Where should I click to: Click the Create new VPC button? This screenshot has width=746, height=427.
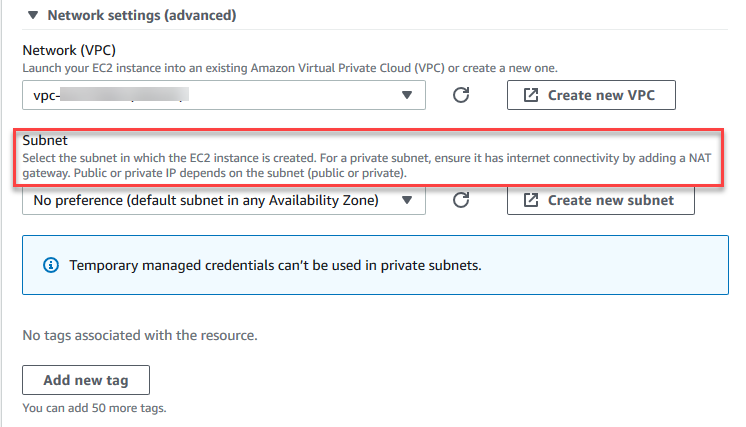591,95
